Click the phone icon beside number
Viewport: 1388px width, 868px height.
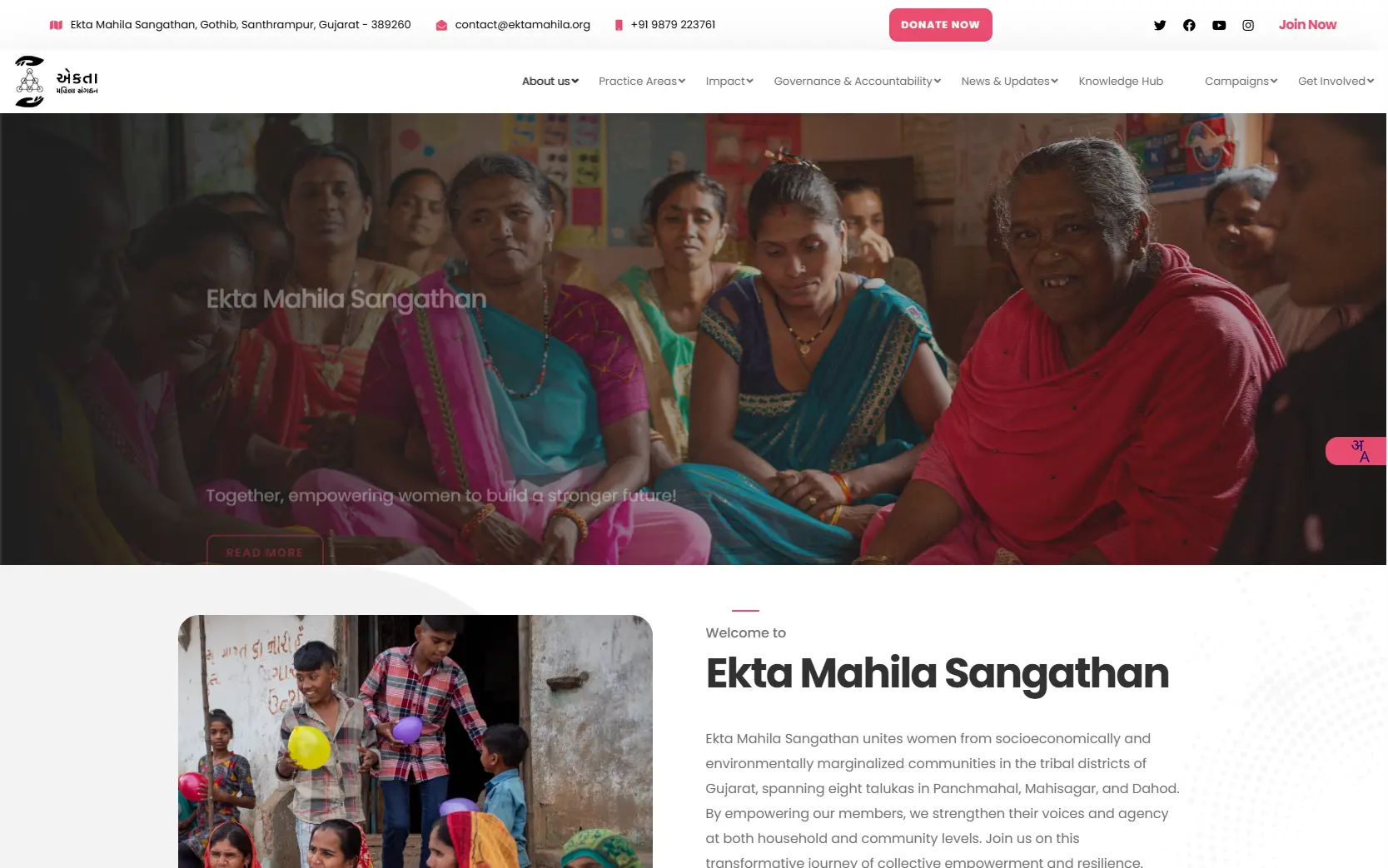(619, 25)
